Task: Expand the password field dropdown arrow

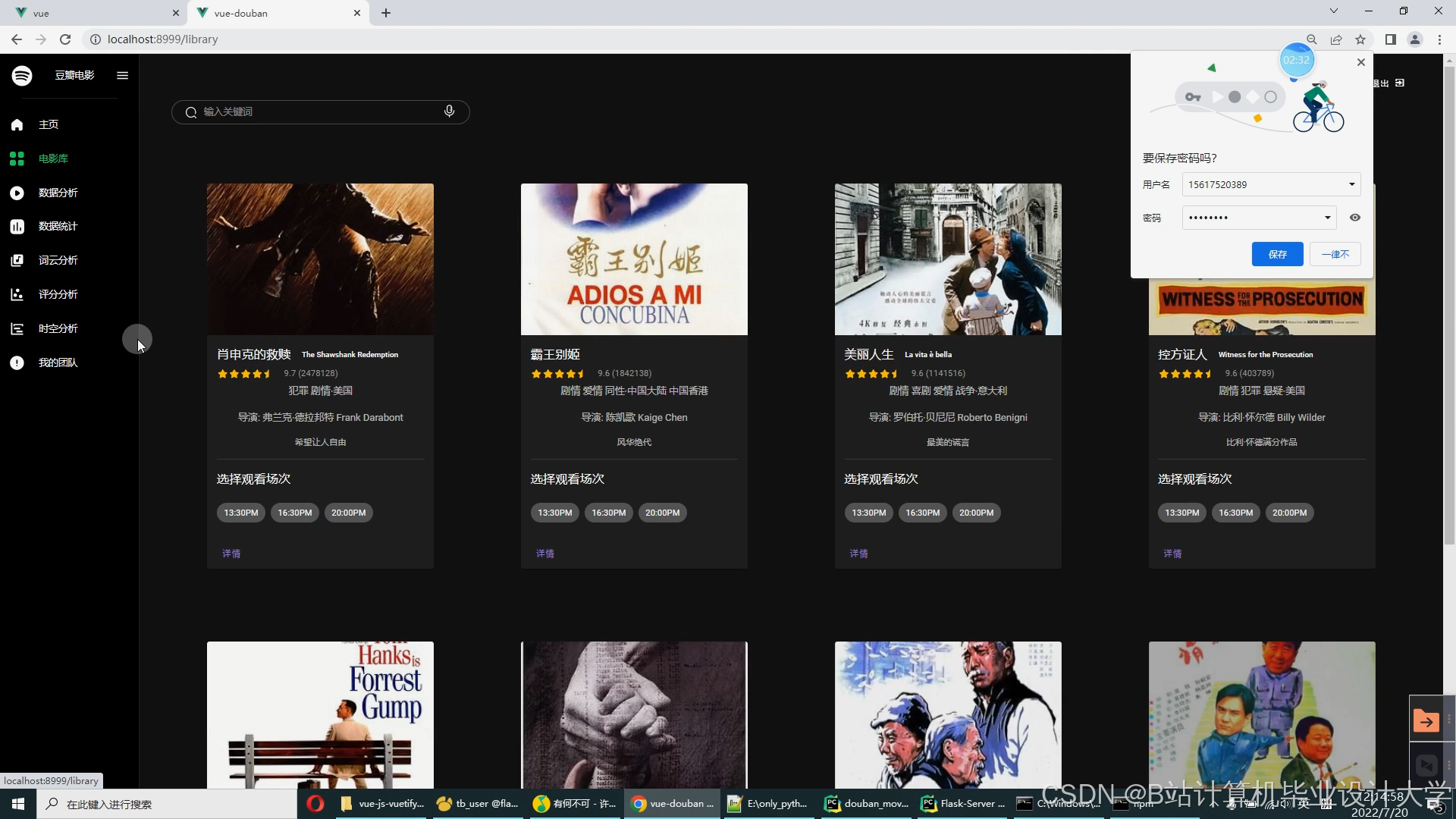Action: click(x=1327, y=218)
